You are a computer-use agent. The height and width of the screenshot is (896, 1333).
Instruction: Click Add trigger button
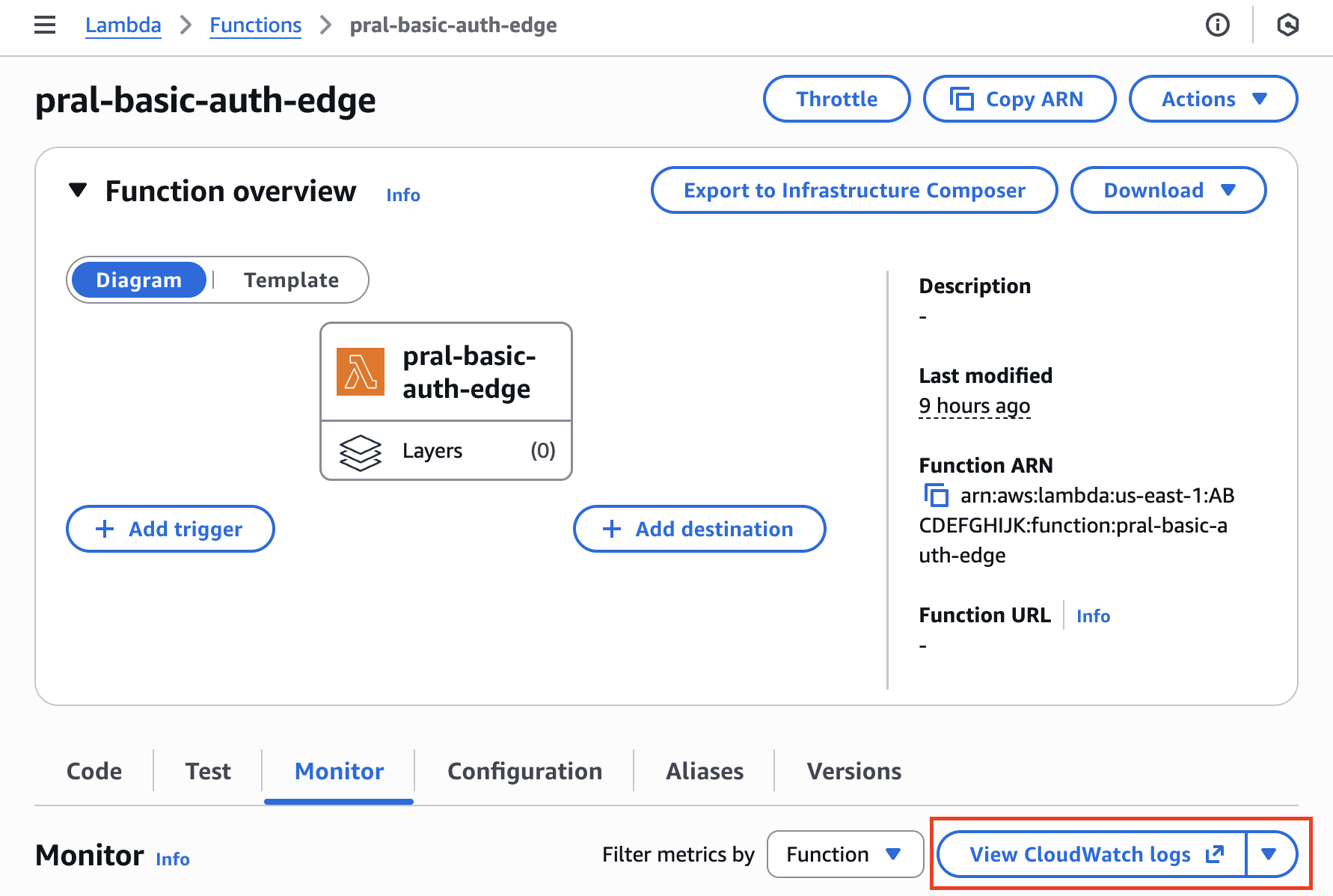(x=171, y=529)
